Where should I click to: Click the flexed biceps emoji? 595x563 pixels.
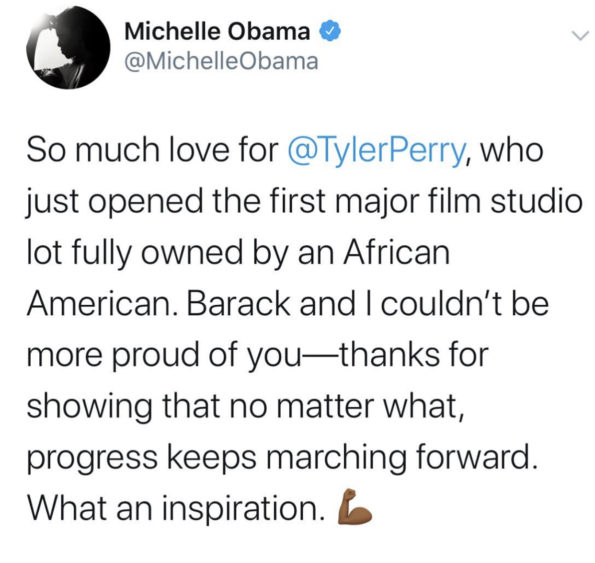pos(354,507)
